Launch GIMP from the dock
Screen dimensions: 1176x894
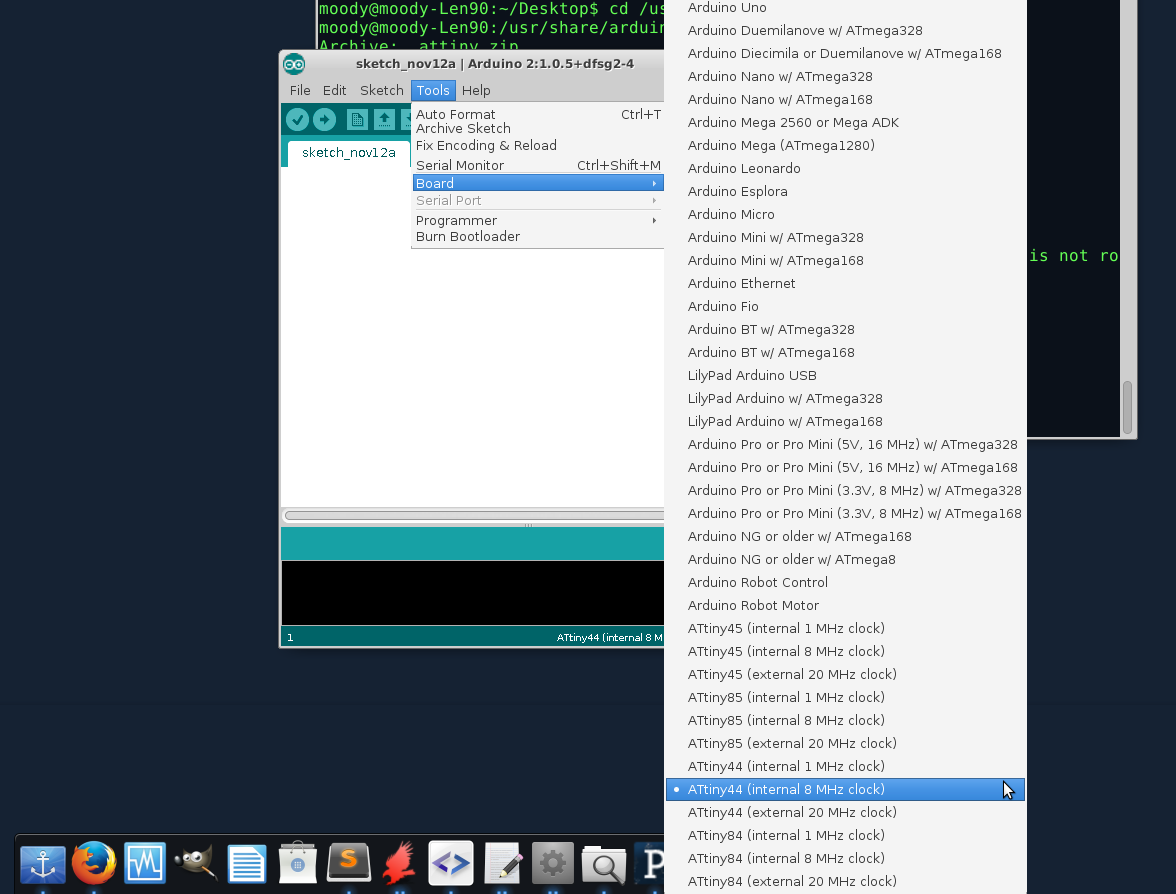pyautogui.click(x=196, y=862)
